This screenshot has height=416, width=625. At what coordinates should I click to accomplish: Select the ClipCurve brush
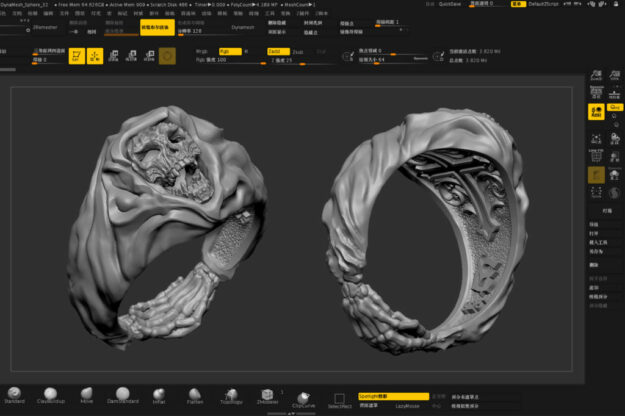tap(302, 396)
